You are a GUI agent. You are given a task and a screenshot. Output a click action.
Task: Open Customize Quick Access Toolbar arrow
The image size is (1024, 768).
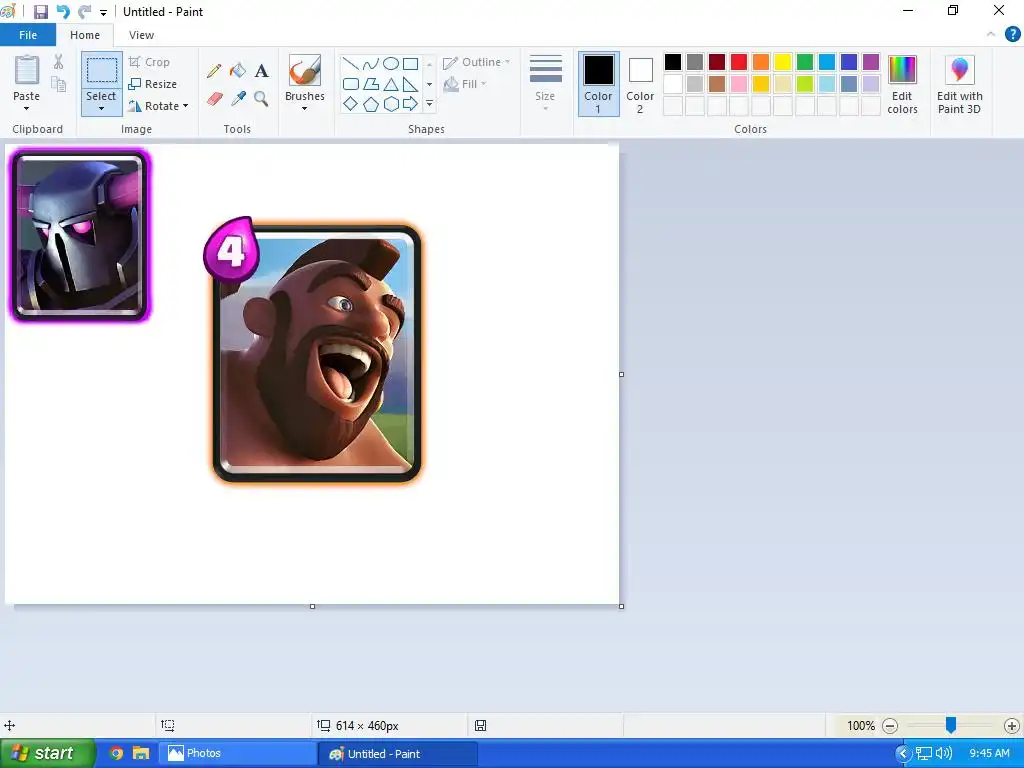(x=103, y=12)
